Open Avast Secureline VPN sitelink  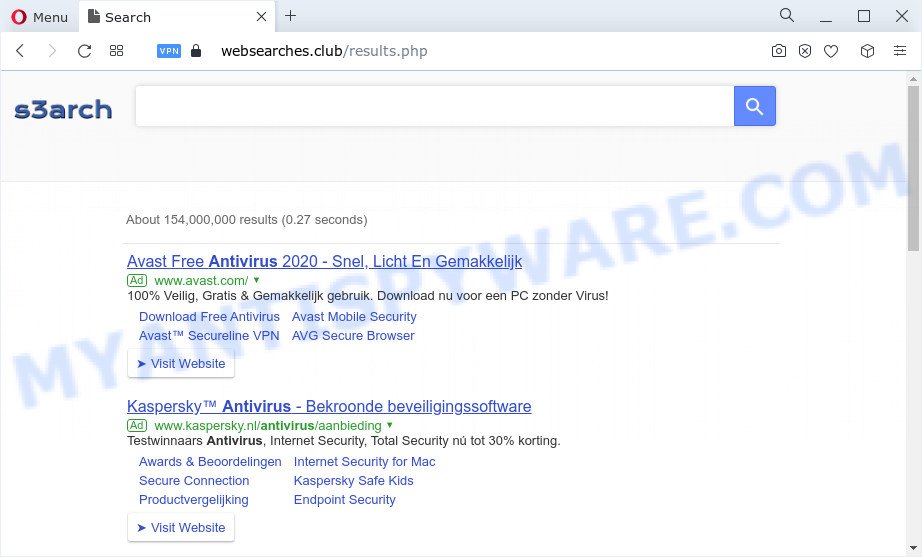click(x=209, y=335)
